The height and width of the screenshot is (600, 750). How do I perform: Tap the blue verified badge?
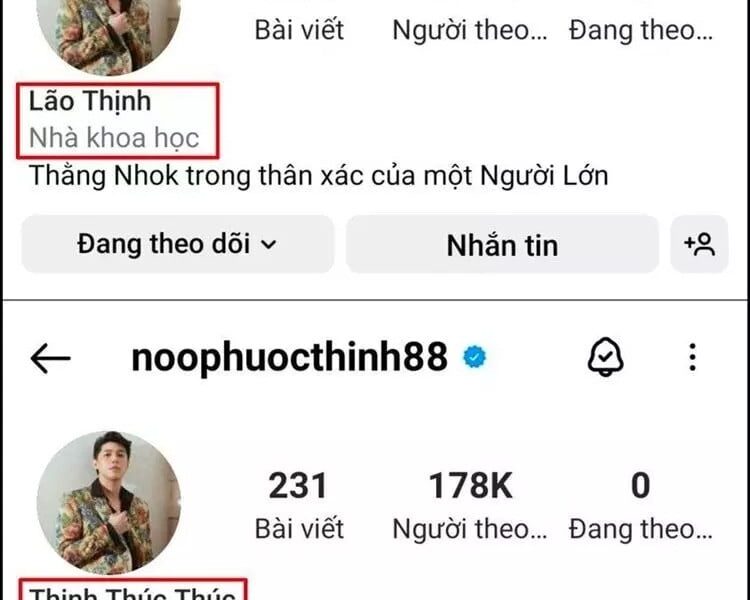pos(474,357)
